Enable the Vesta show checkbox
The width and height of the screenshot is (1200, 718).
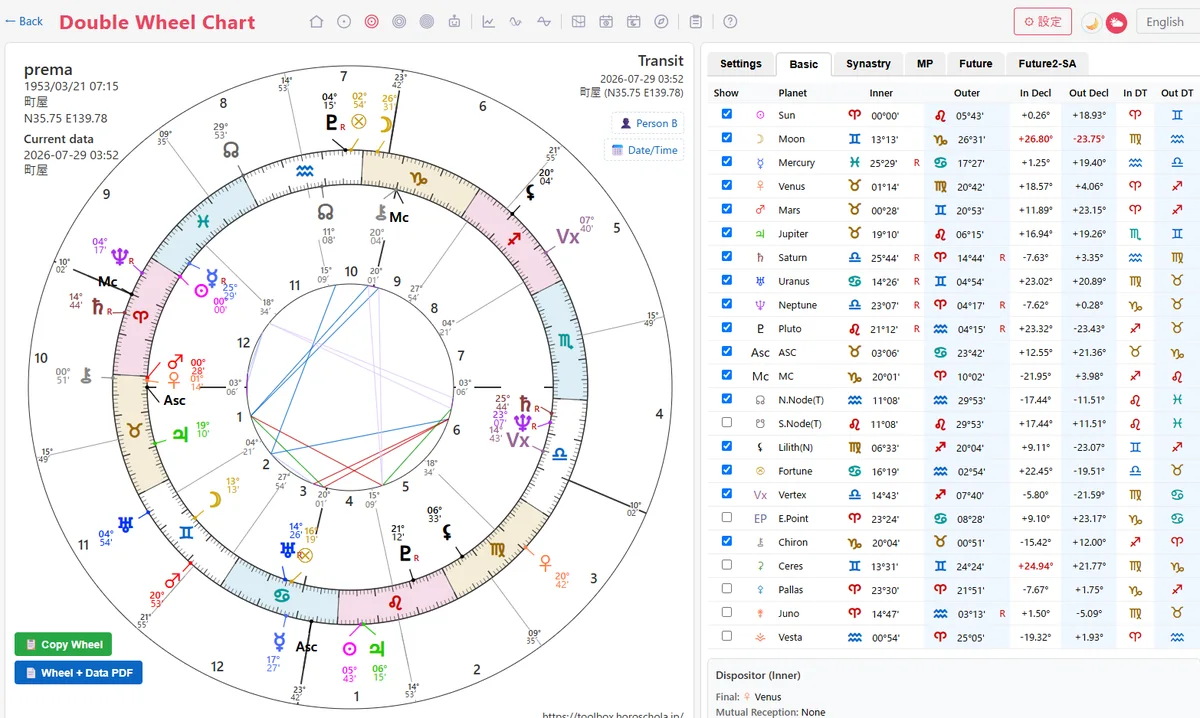(x=727, y=637)
